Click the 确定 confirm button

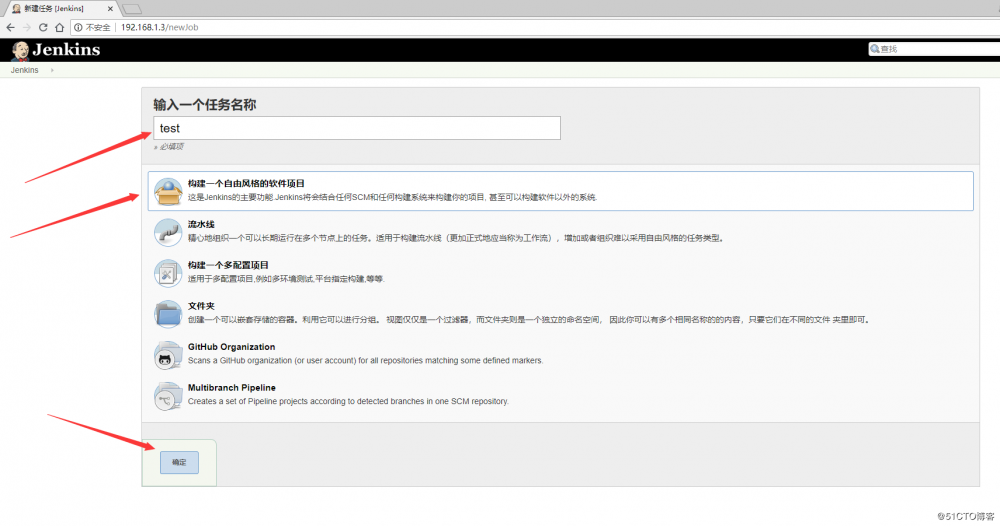(179, 462)
